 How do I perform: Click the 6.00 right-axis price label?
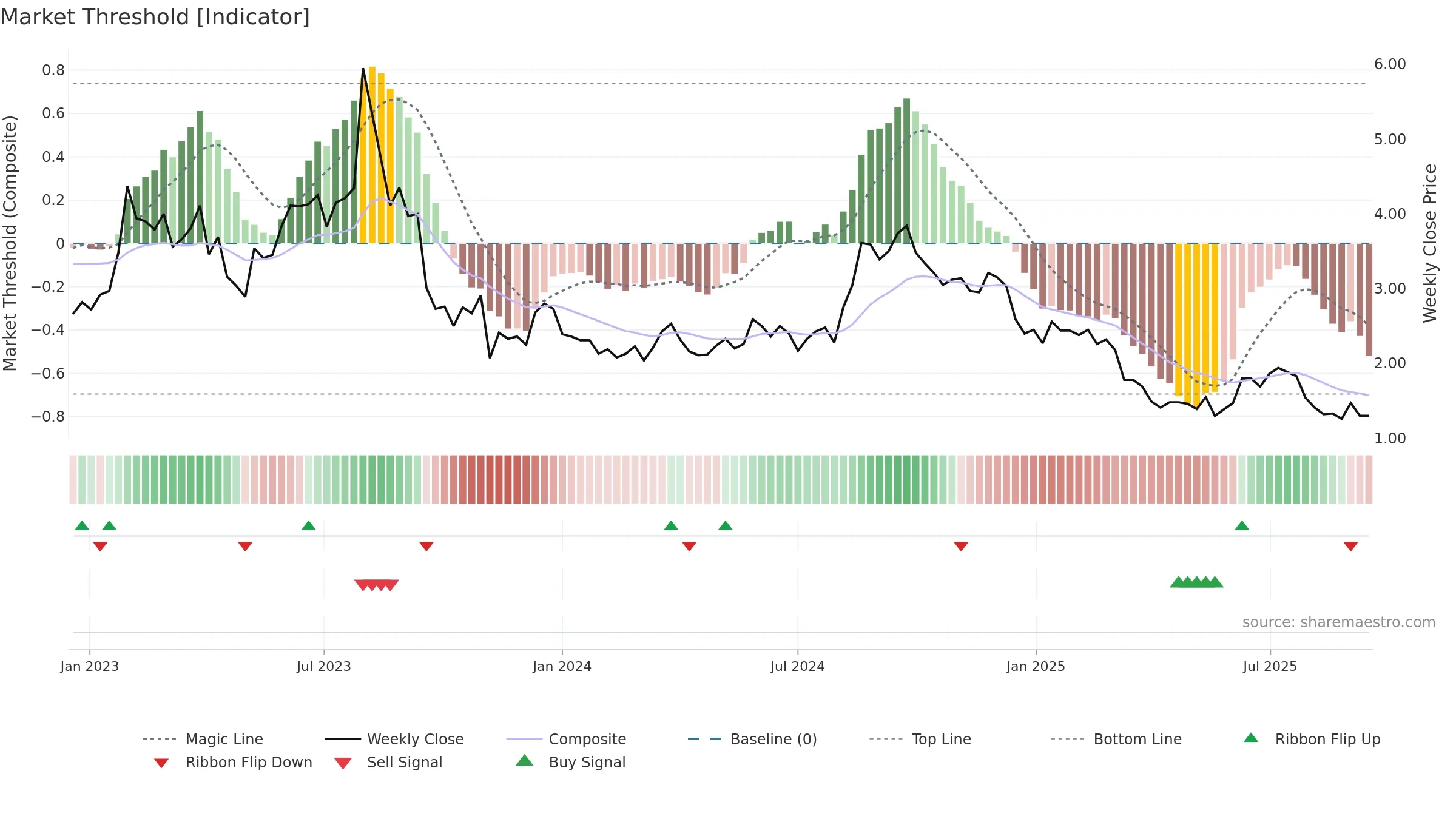(x=1390, y=64)
